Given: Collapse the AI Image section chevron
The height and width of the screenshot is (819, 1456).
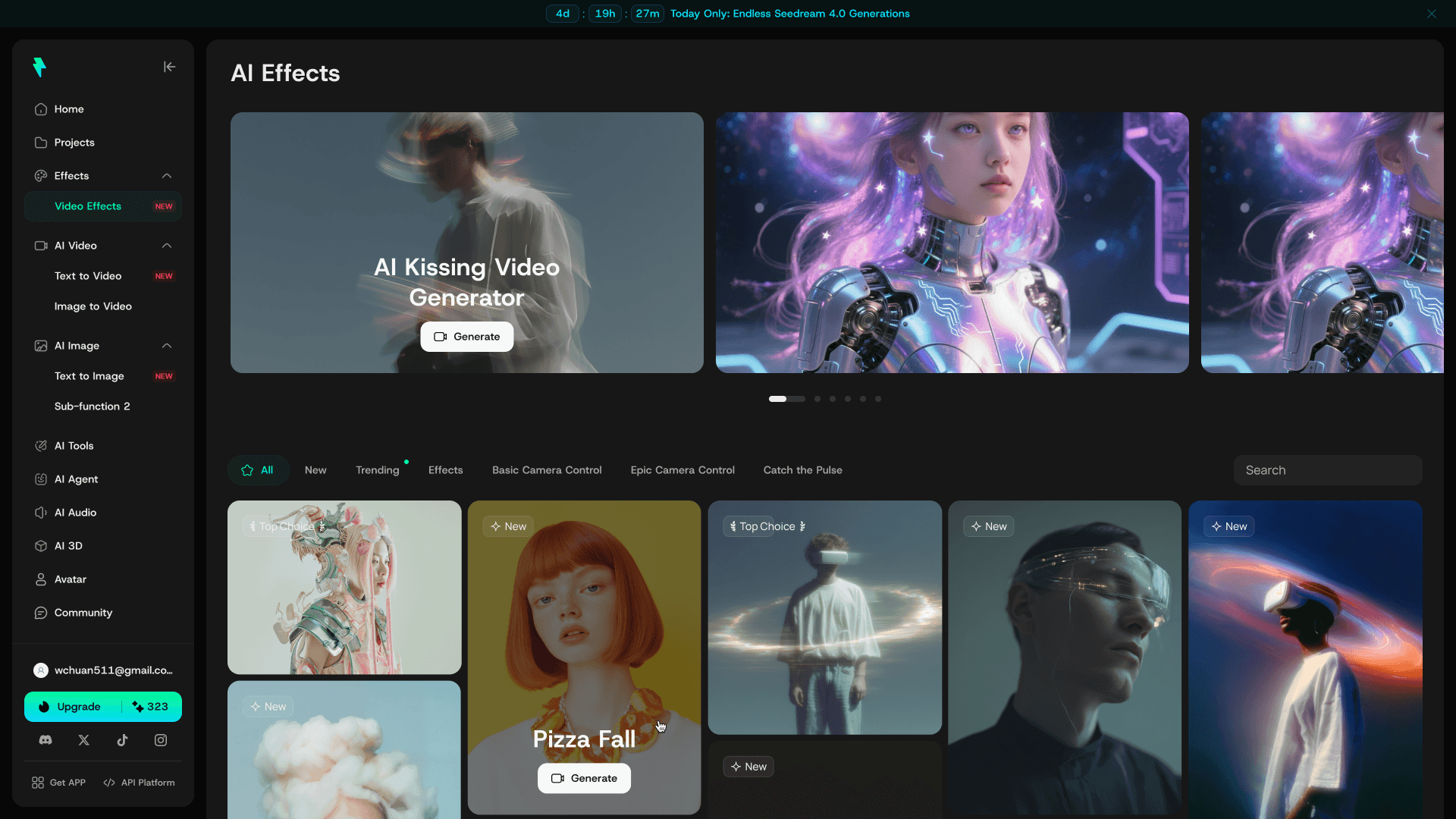Looking at the screenshot, I should pos(167,346).
